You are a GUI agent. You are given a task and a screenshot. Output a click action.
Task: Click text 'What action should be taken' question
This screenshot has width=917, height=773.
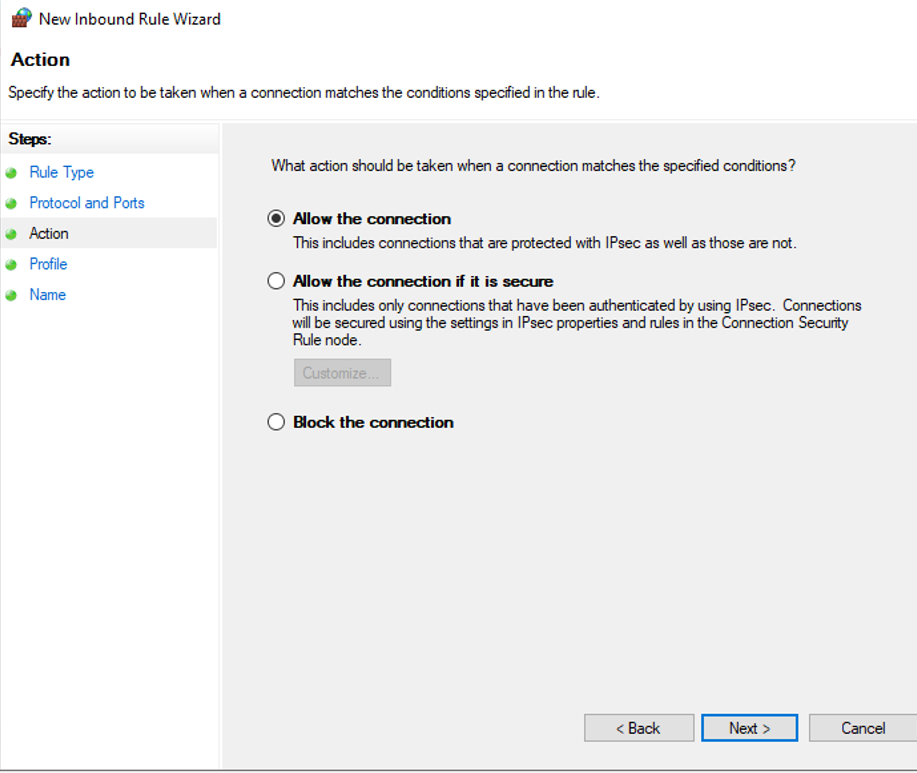tap(533, 165)
